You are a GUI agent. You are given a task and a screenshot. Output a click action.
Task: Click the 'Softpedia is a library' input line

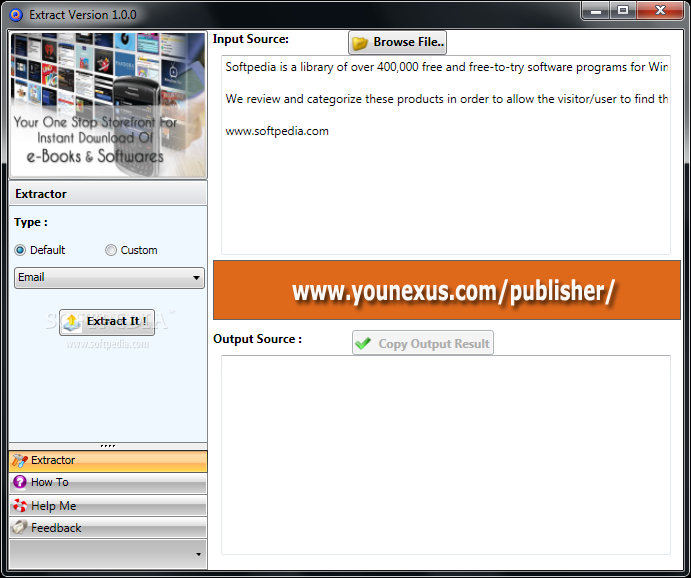point(446,67)
